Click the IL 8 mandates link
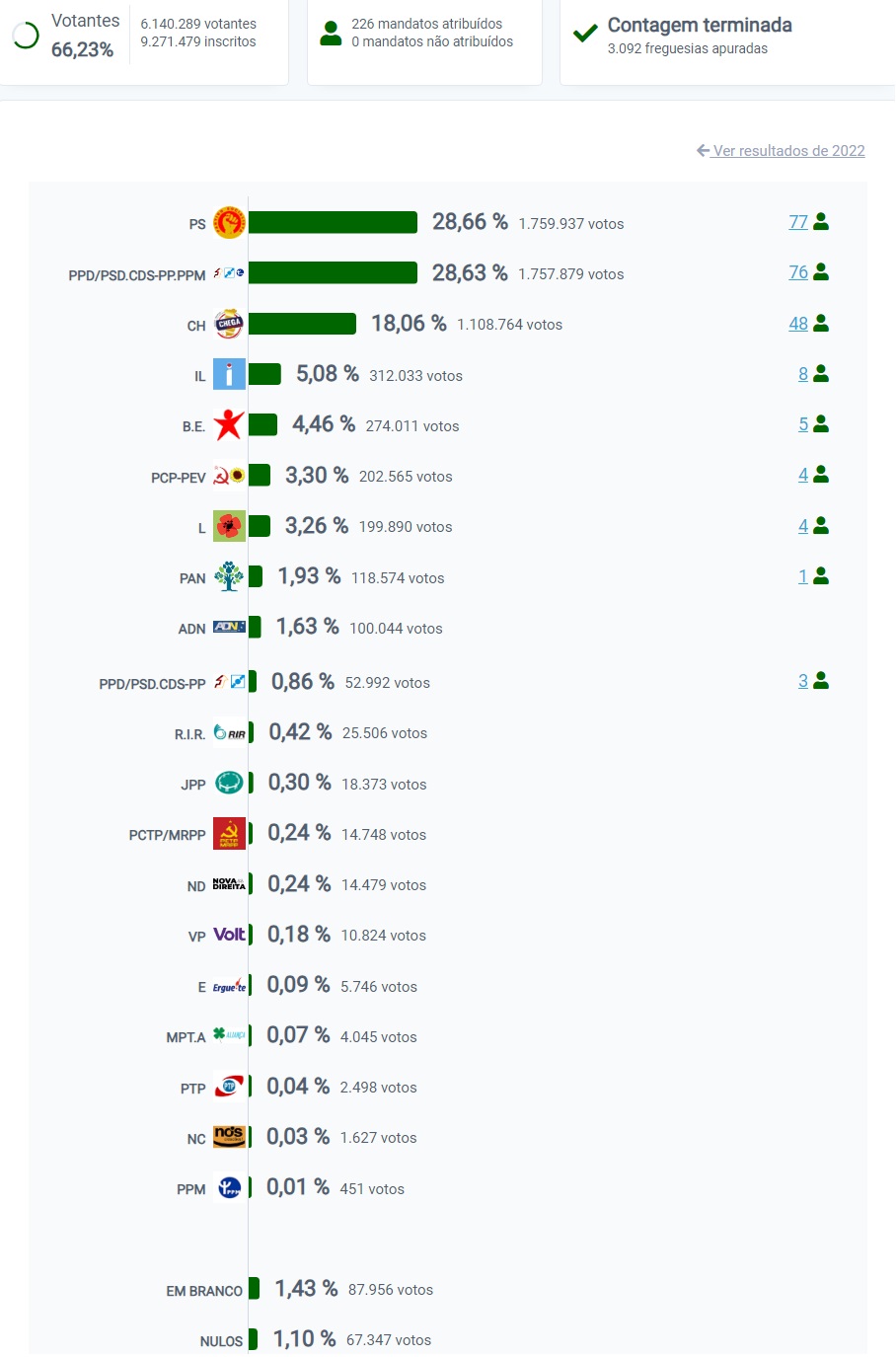 pyautogui.click(x=803, y=374)
